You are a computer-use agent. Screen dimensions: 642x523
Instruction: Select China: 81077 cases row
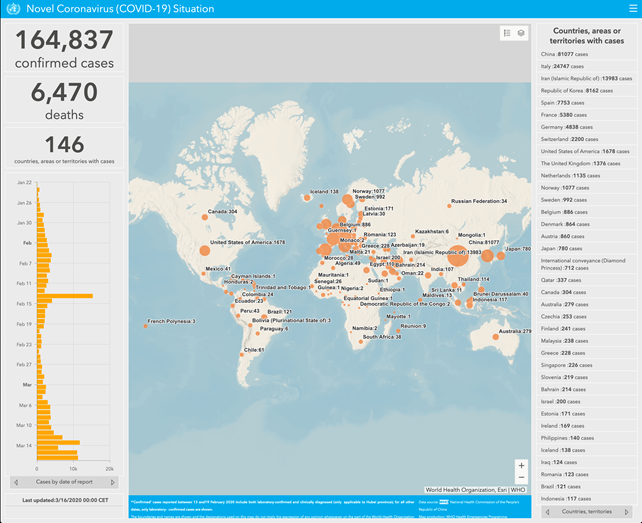pos(587,54)
